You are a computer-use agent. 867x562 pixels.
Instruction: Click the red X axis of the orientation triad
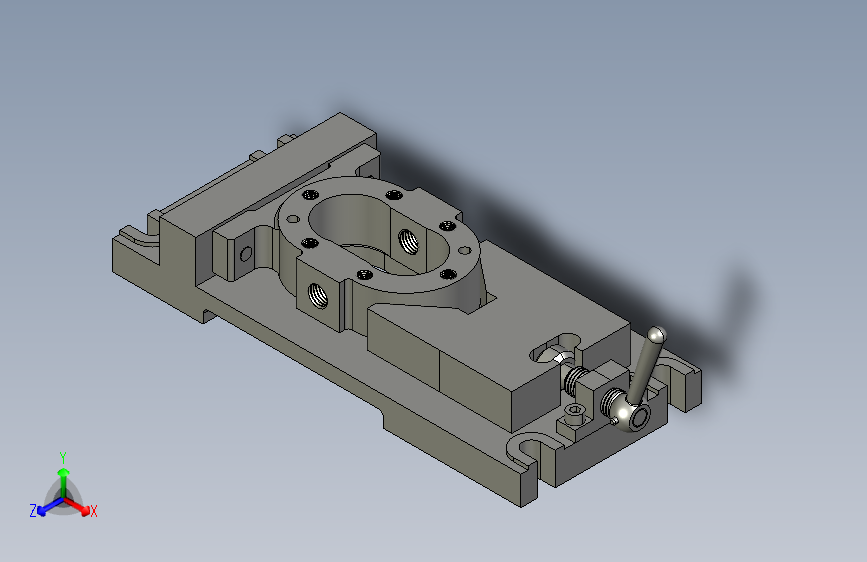point(77,507)
